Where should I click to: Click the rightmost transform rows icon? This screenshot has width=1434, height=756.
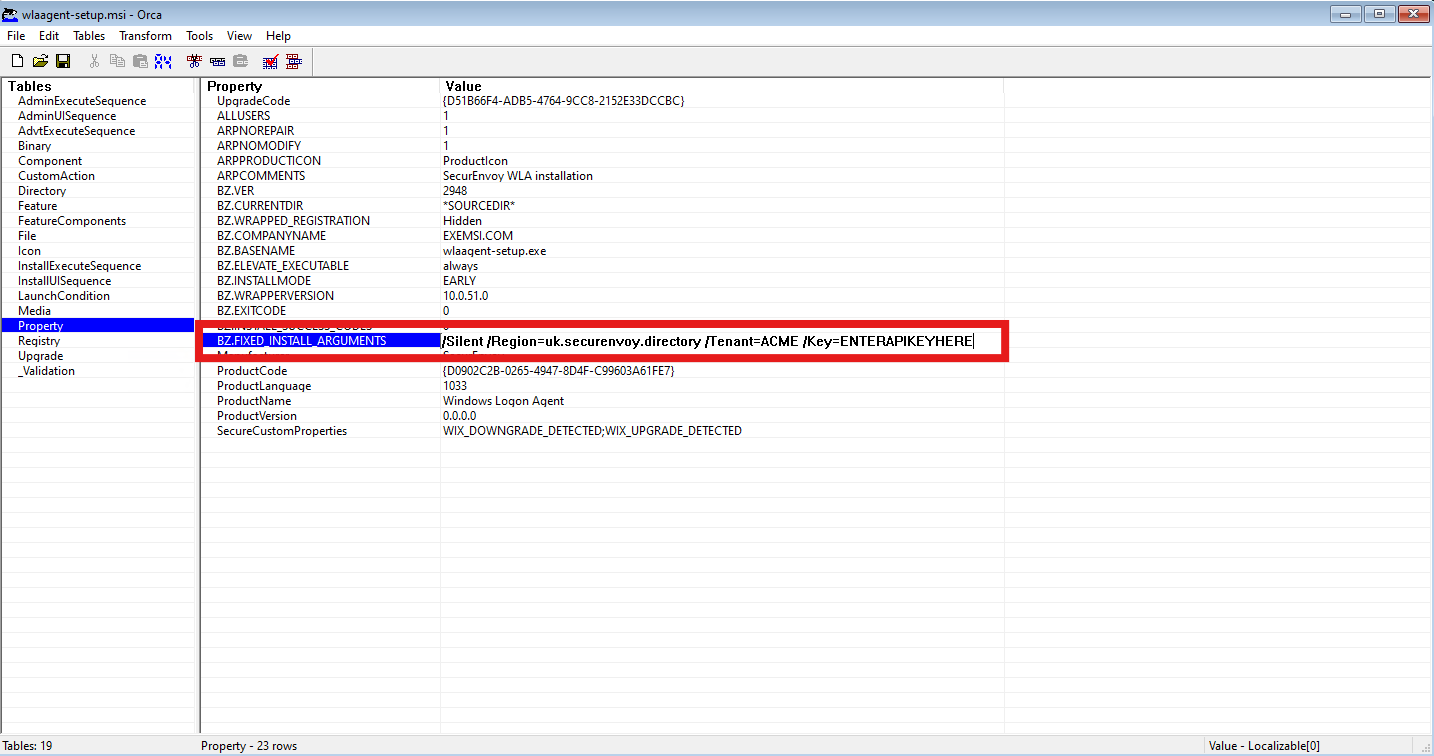pyautogui.click(x=294, y=60)
